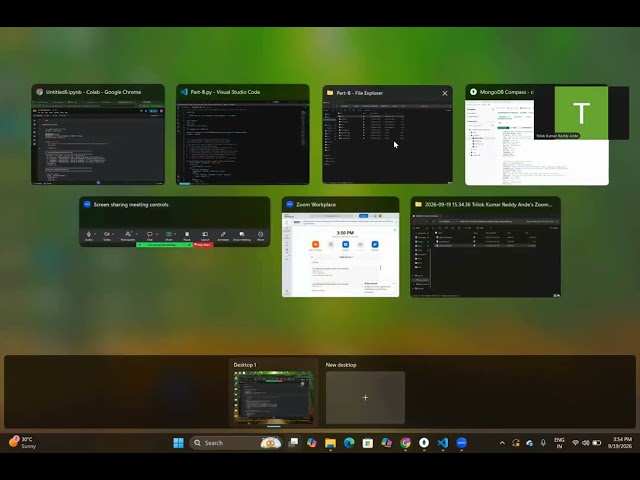Open File Explorer from the taskbar
This screenshot has height=480, width=640.
tap(330, 443)
